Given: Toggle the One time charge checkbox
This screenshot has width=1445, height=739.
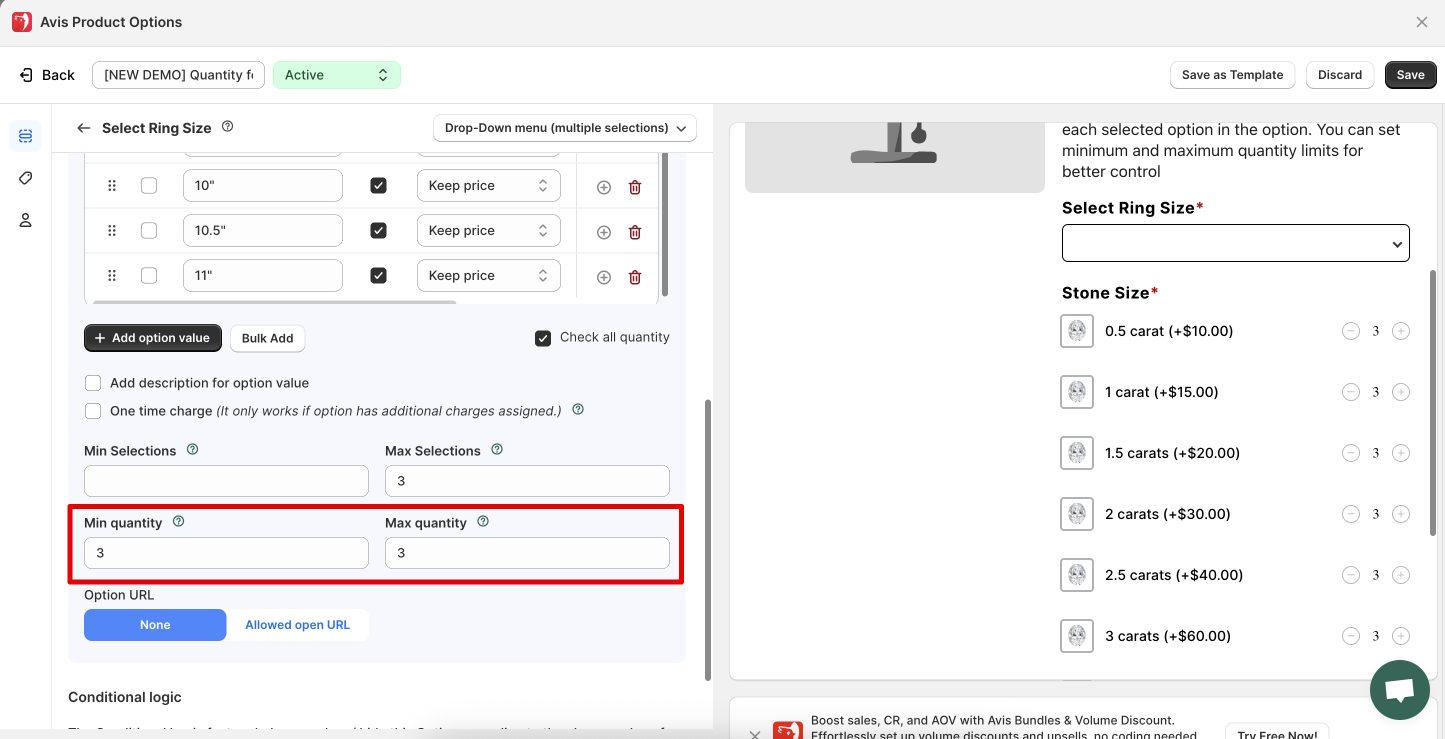Looking at the screenshot, I should [x=93, y=411].
